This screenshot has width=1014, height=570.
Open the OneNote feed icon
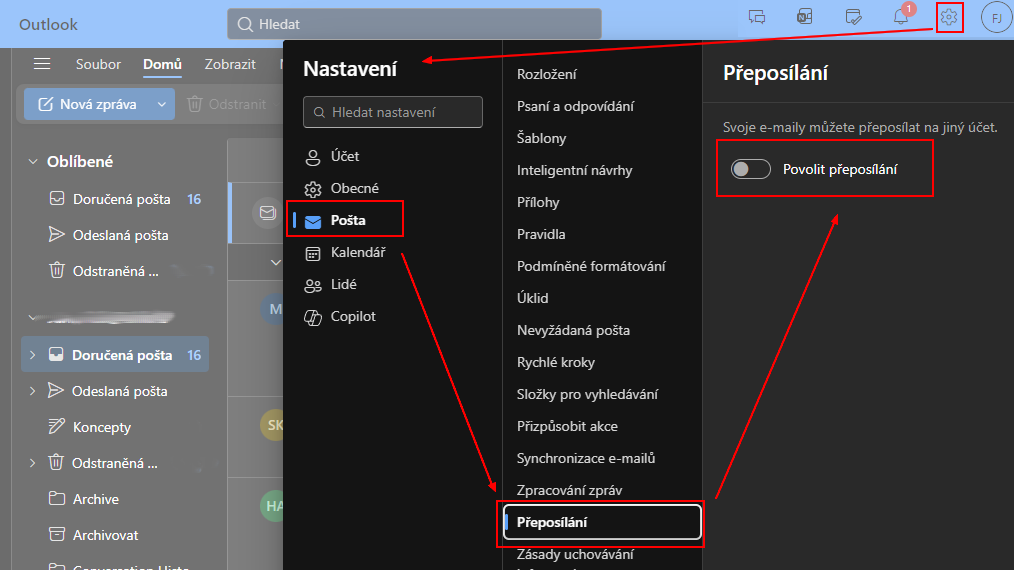pos(804,17)
